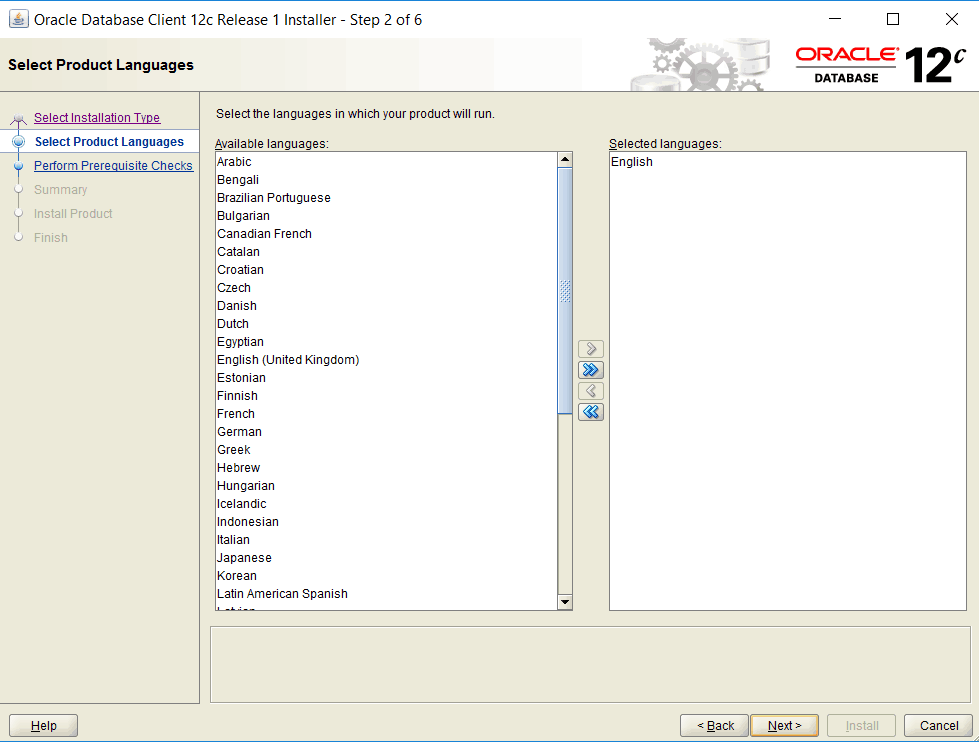979x742 pixels.
Task: Select Czech in Available languages
Action: pos(386,288)
